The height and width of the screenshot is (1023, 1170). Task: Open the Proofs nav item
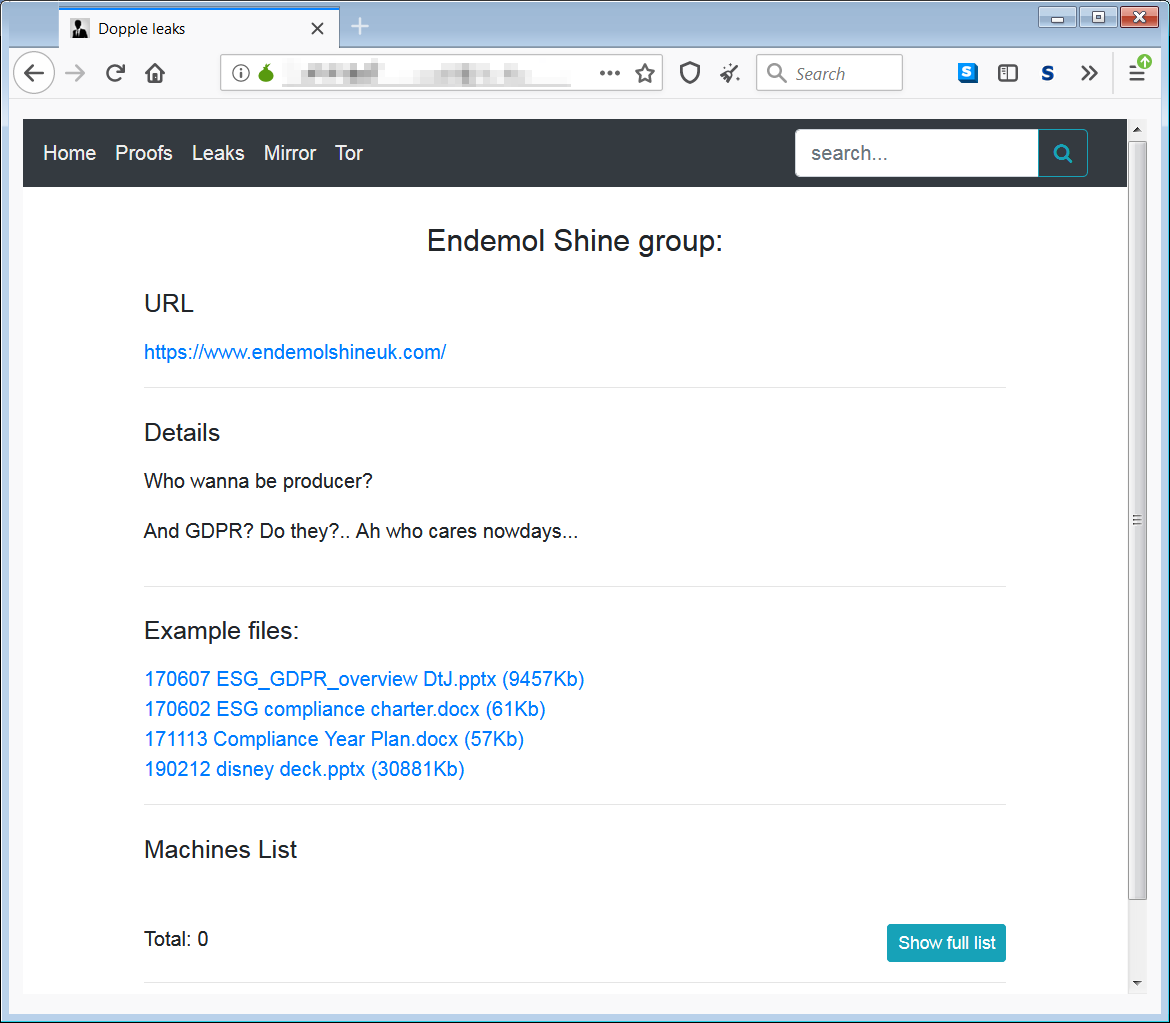coord(144,153)
